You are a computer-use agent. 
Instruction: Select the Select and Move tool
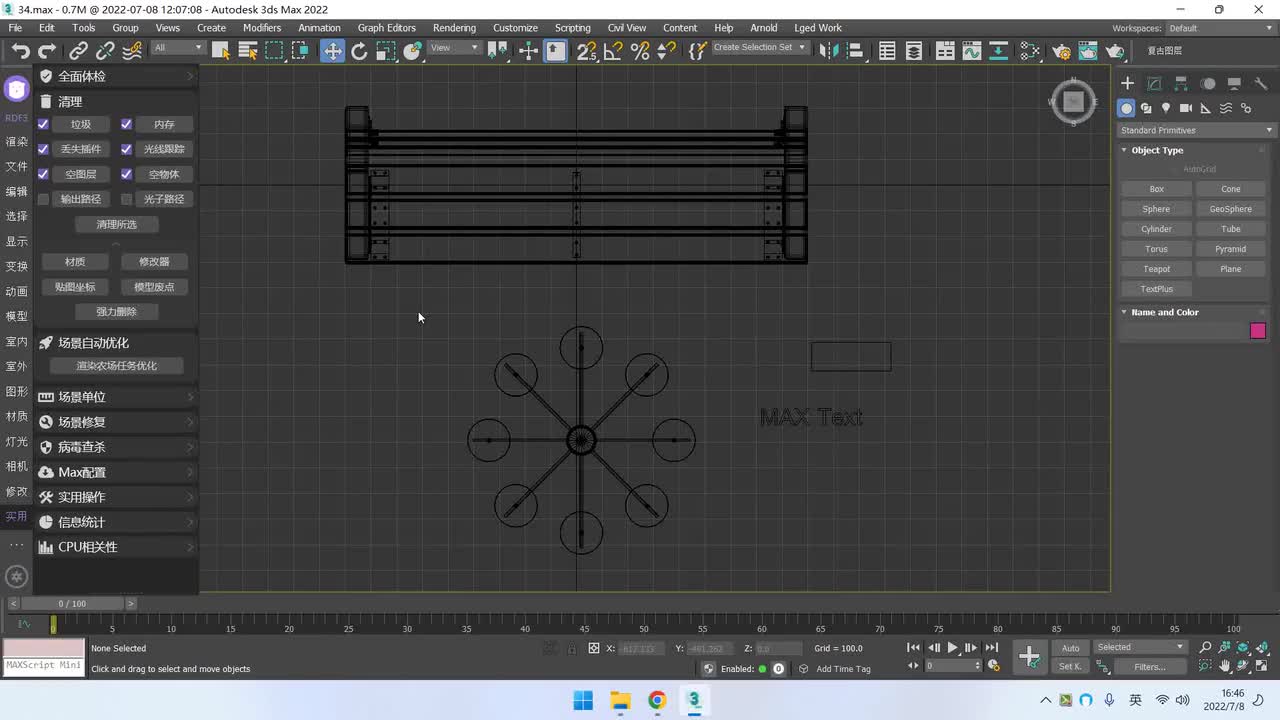(x=332, y=51)
